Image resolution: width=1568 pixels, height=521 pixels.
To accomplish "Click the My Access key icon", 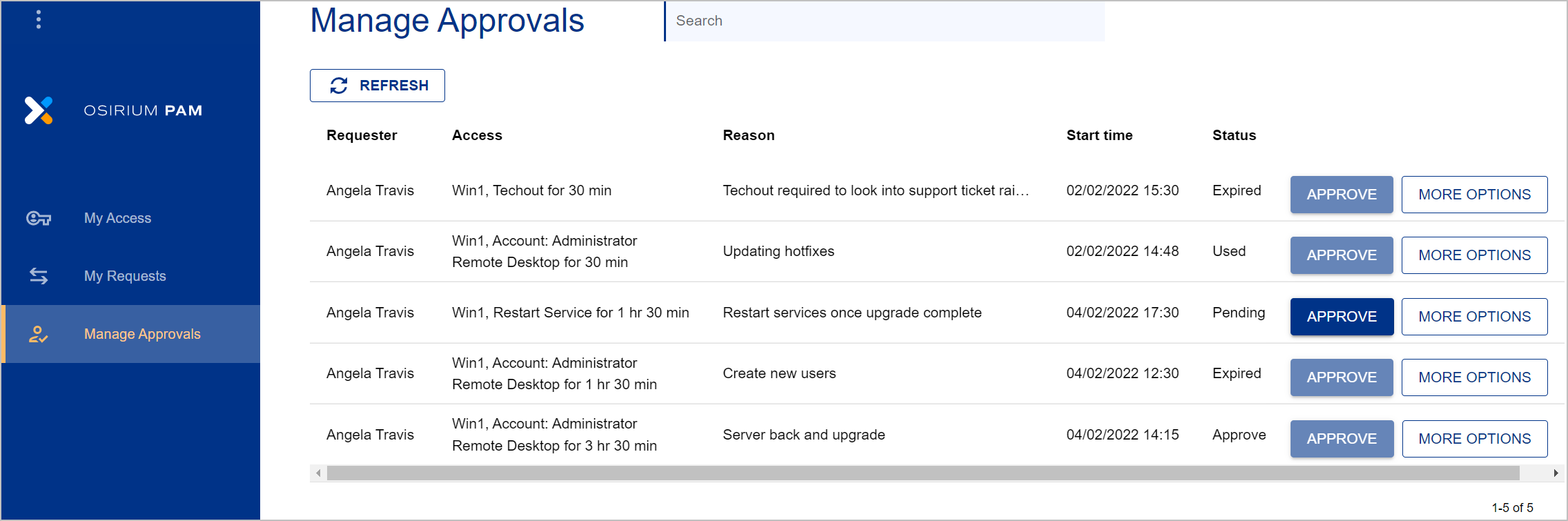I will 39,218.
